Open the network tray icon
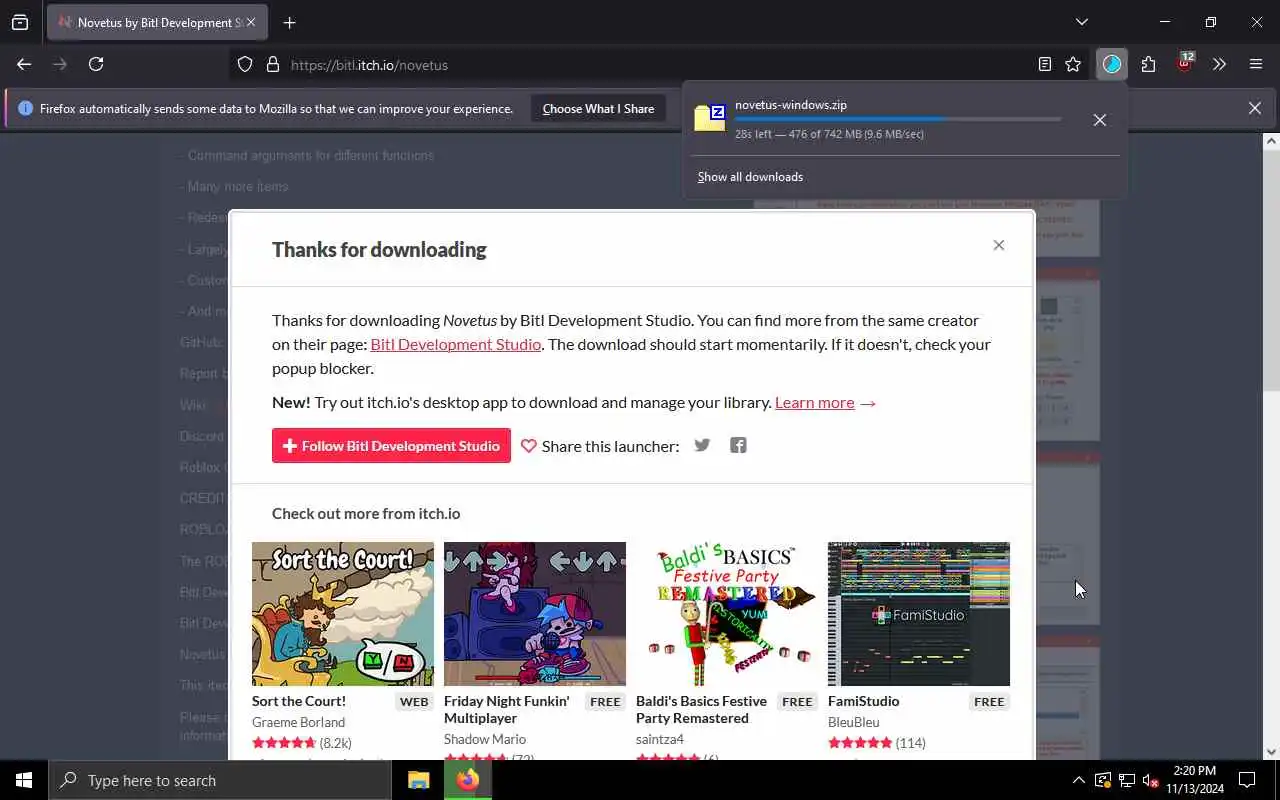The height and width of the screenshot is (800, 1280). [1126, 780]
